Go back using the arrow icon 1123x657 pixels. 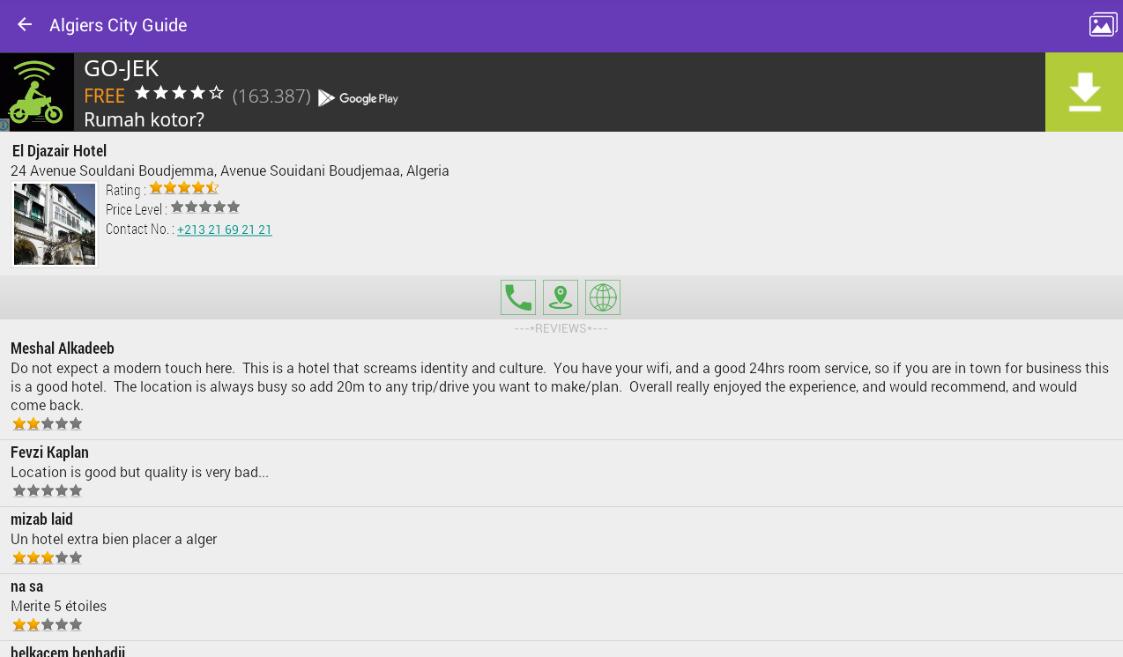[24, 24]
